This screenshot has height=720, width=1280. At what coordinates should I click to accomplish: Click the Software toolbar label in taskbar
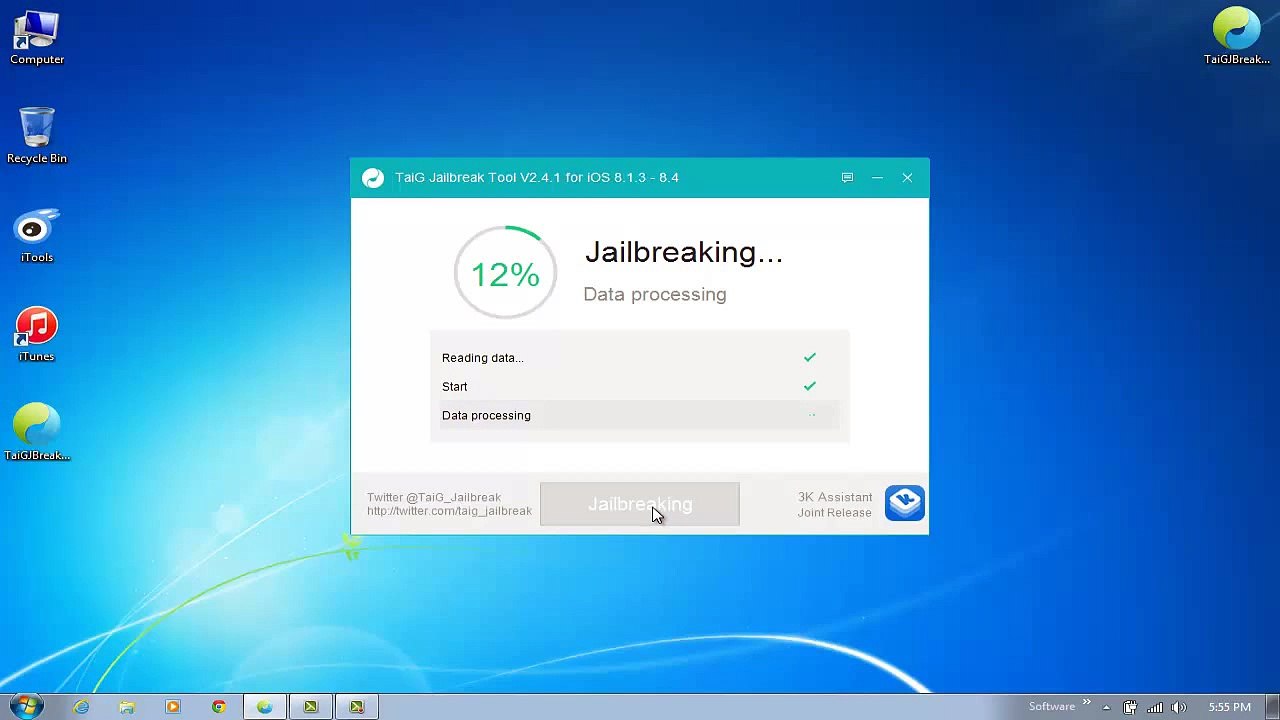pos(1052,707)
